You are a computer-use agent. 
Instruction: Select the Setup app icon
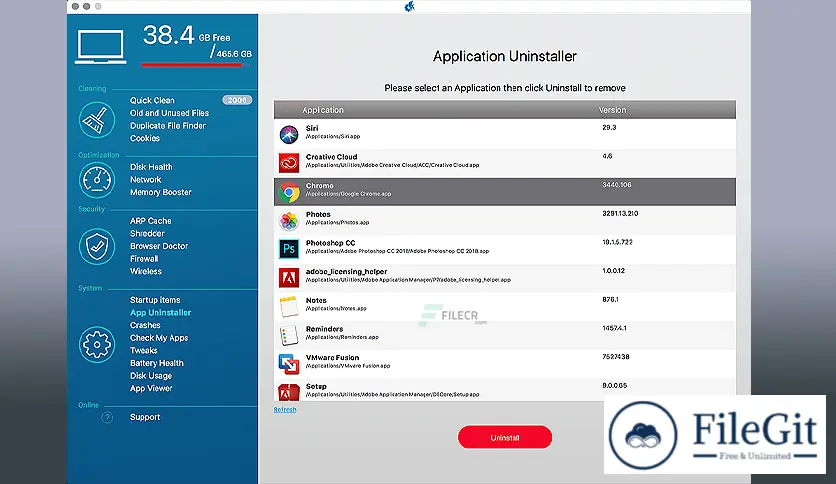coord(289,392)
